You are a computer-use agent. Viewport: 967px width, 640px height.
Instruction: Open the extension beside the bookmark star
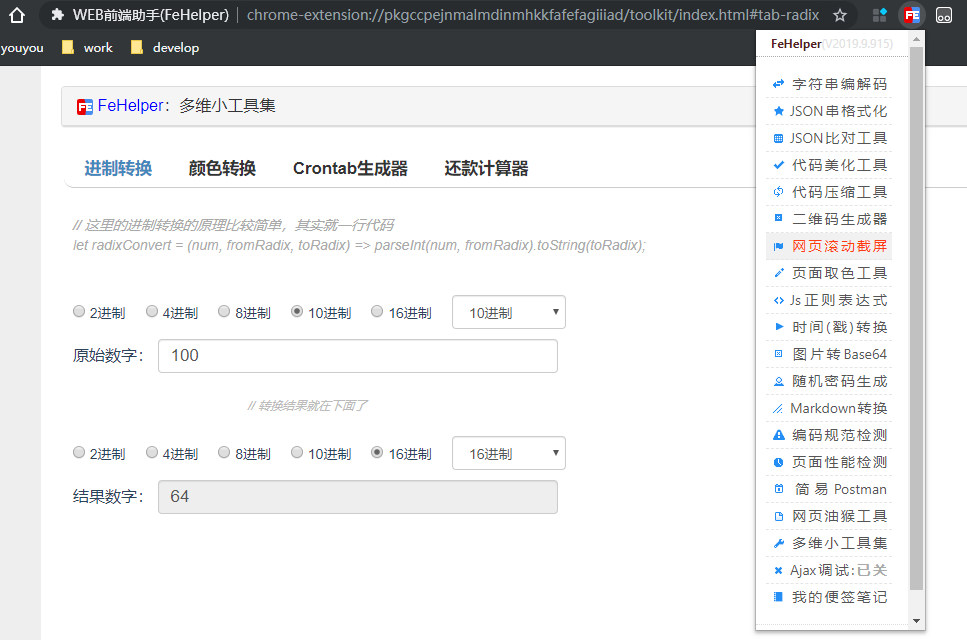coord(880,15)
